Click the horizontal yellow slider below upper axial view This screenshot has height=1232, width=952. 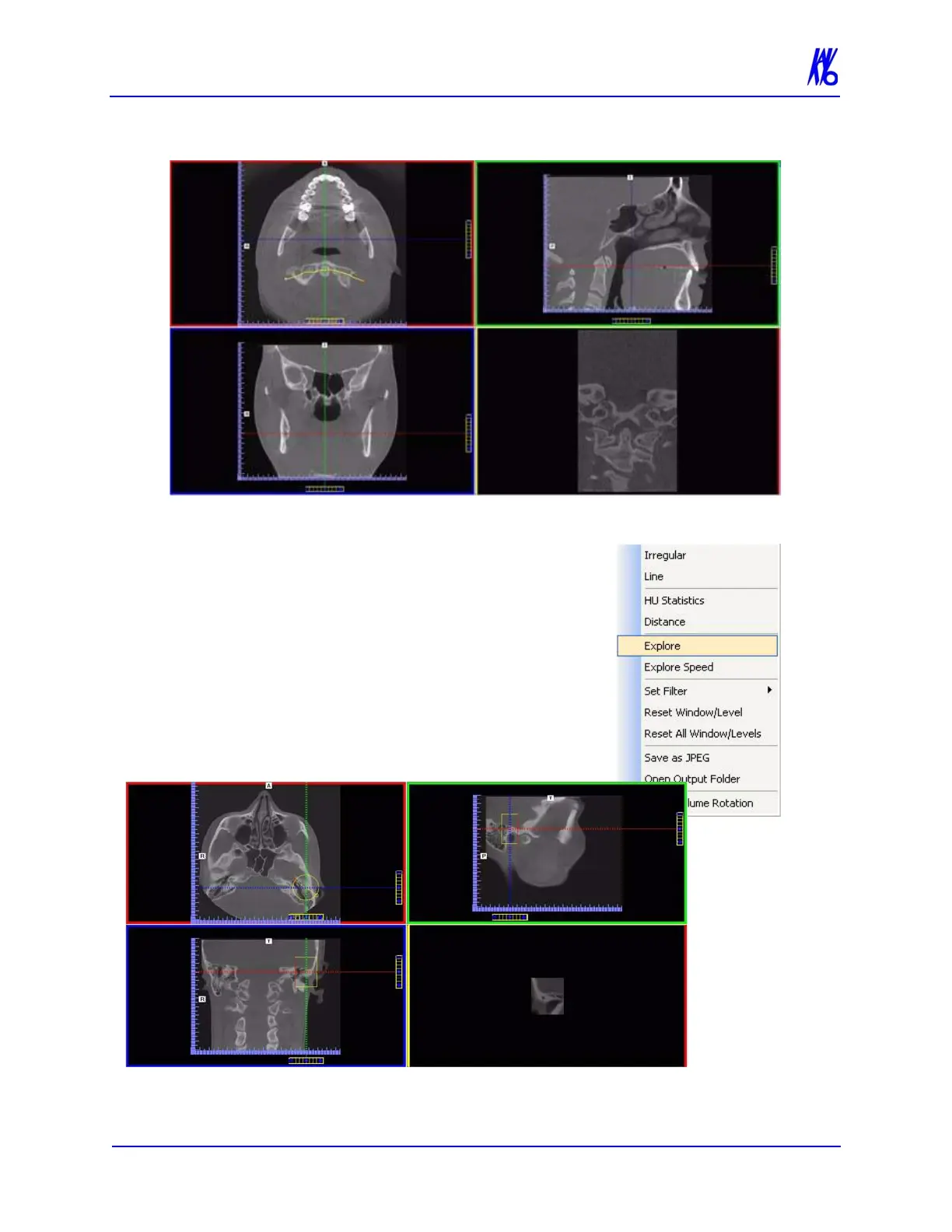point(324,320)
